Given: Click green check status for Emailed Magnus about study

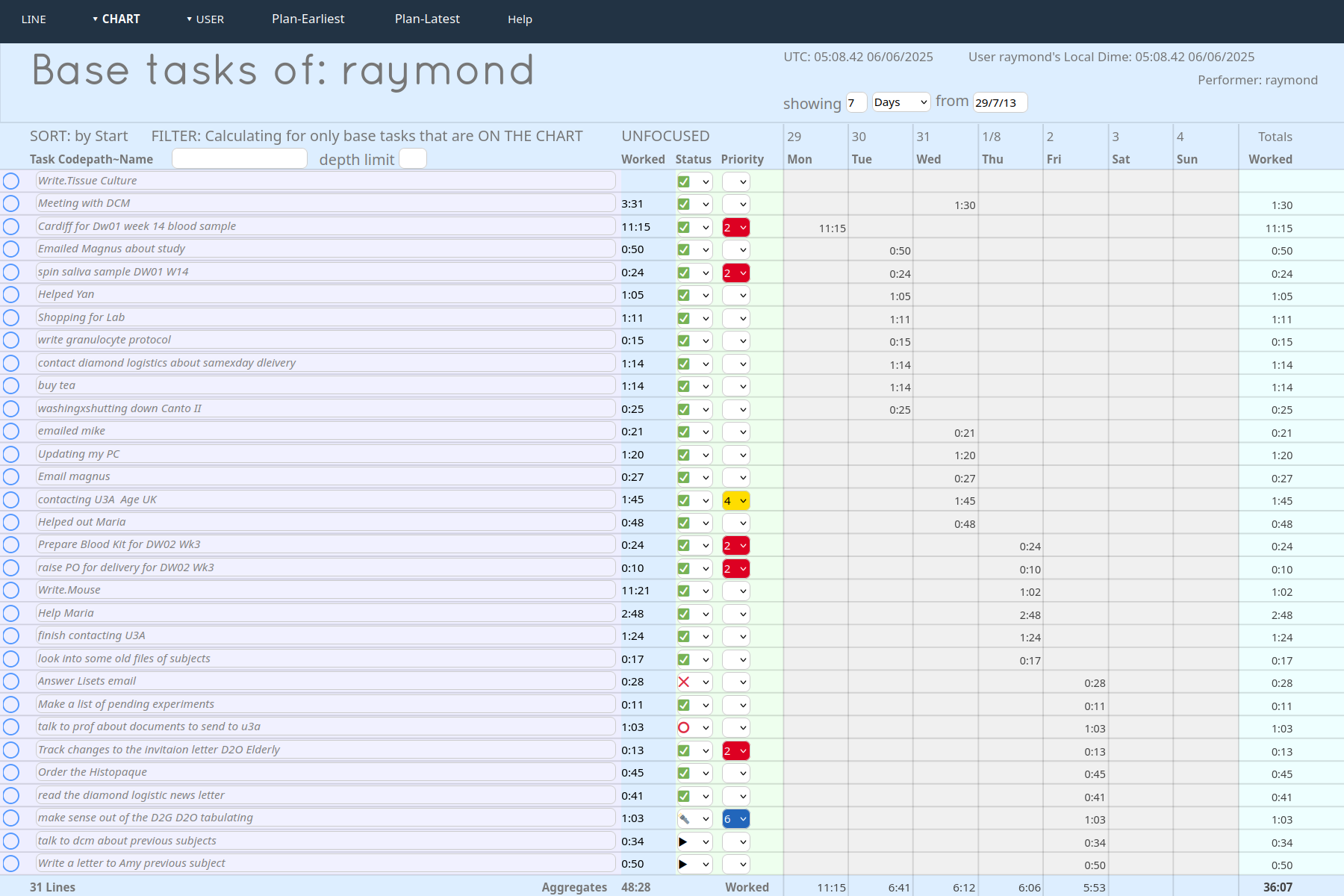Looking at the screenshot, I should tap(684, 249).
